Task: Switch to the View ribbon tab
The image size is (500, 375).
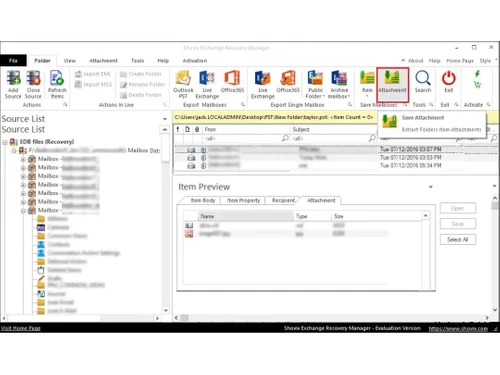Action: [69, 61]
